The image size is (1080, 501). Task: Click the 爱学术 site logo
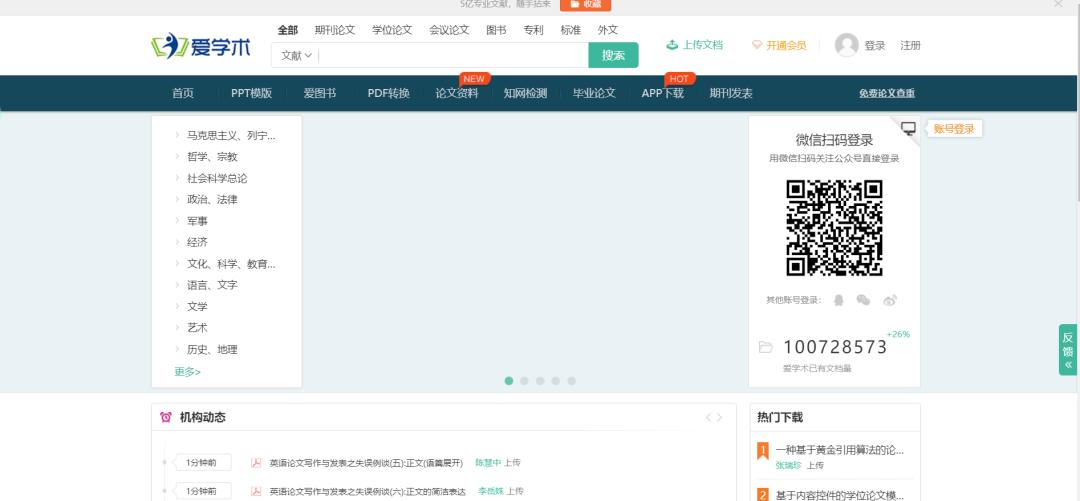coord(201,46)
